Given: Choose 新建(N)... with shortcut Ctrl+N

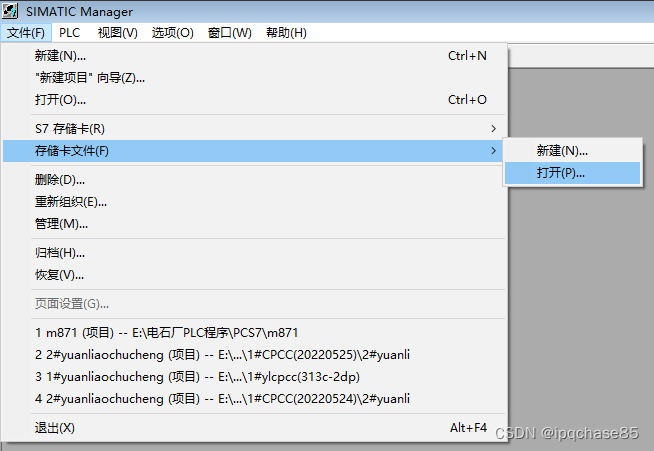Looking at the screenshot, I should click(254, 55).
